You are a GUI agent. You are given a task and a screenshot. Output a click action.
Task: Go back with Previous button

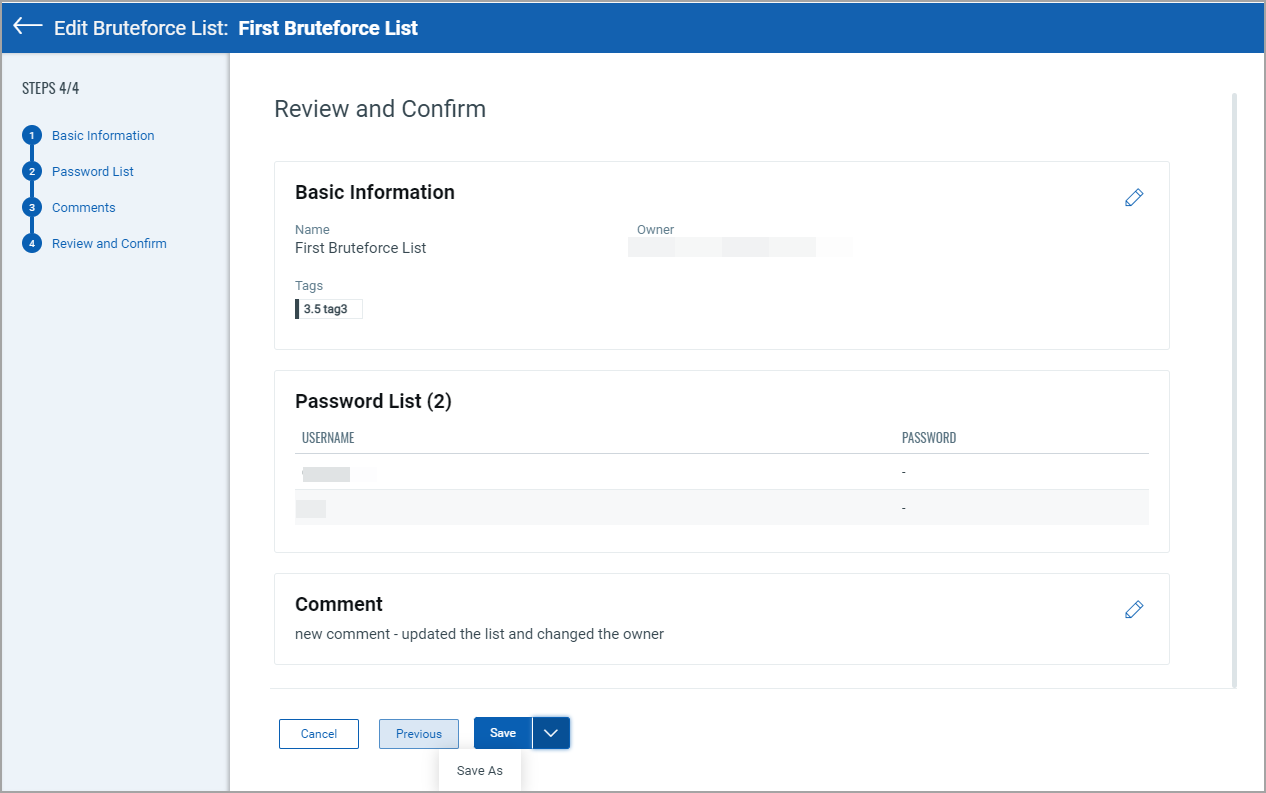point(419,734)
